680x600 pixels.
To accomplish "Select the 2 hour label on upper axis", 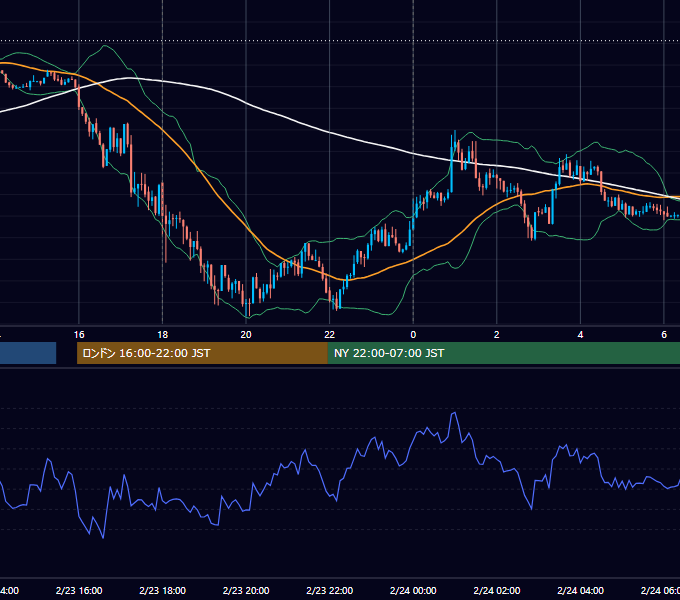I will point(497,335).
